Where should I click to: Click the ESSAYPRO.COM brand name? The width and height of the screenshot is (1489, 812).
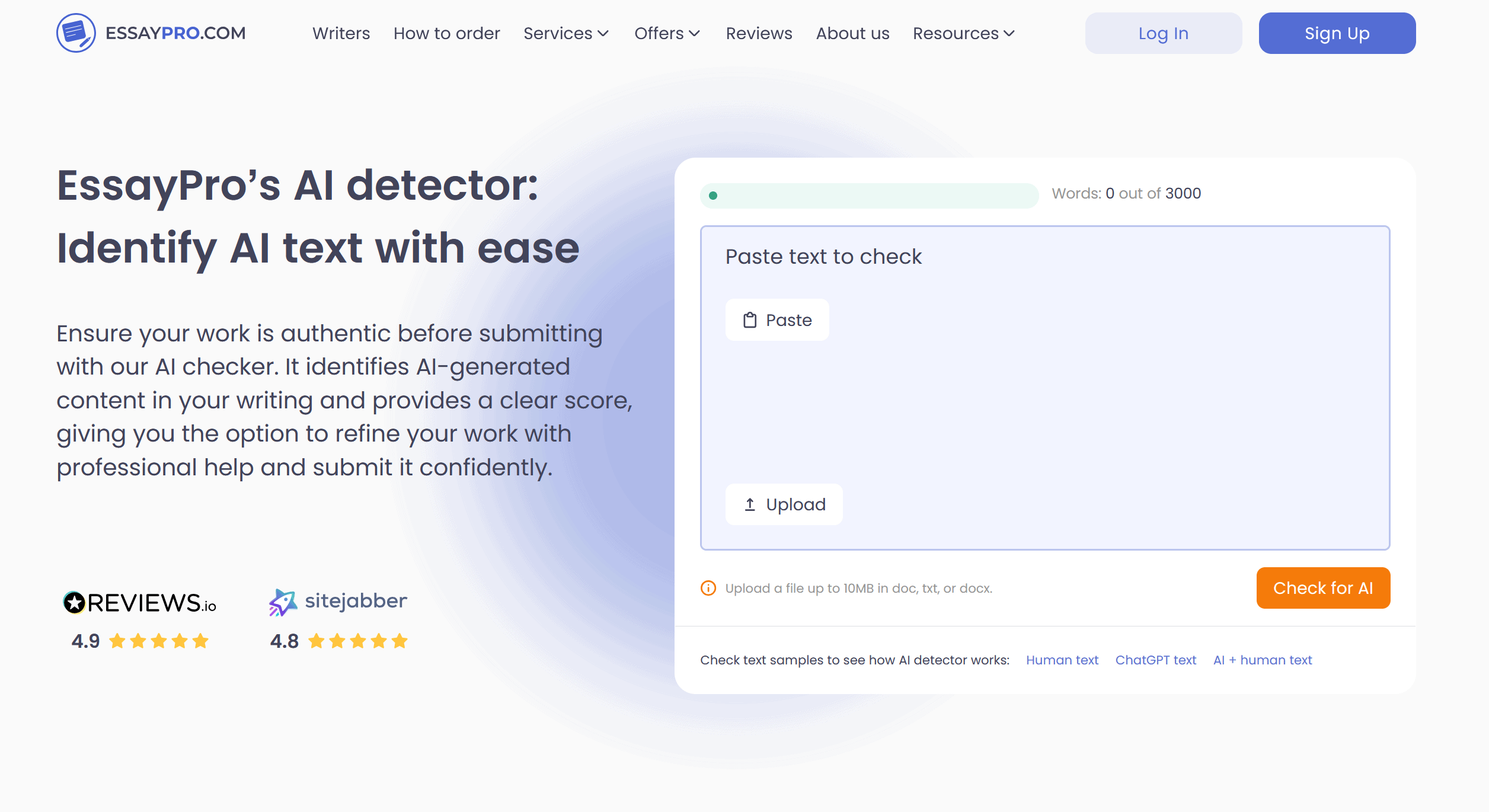[175, 33]
